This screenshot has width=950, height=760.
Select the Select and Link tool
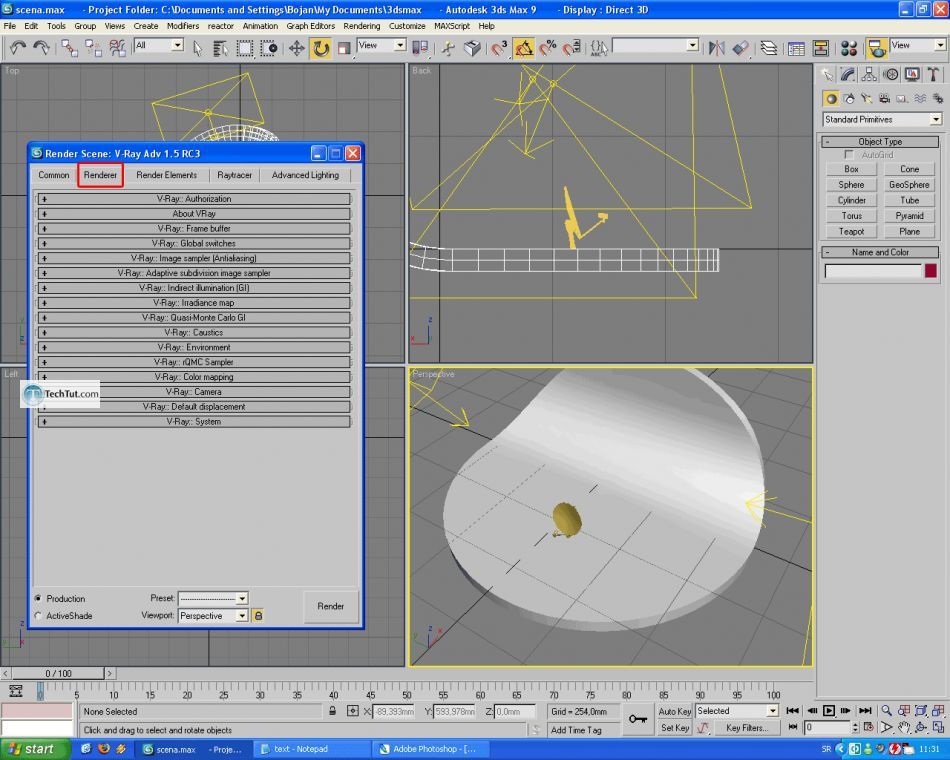pos(69,48)
